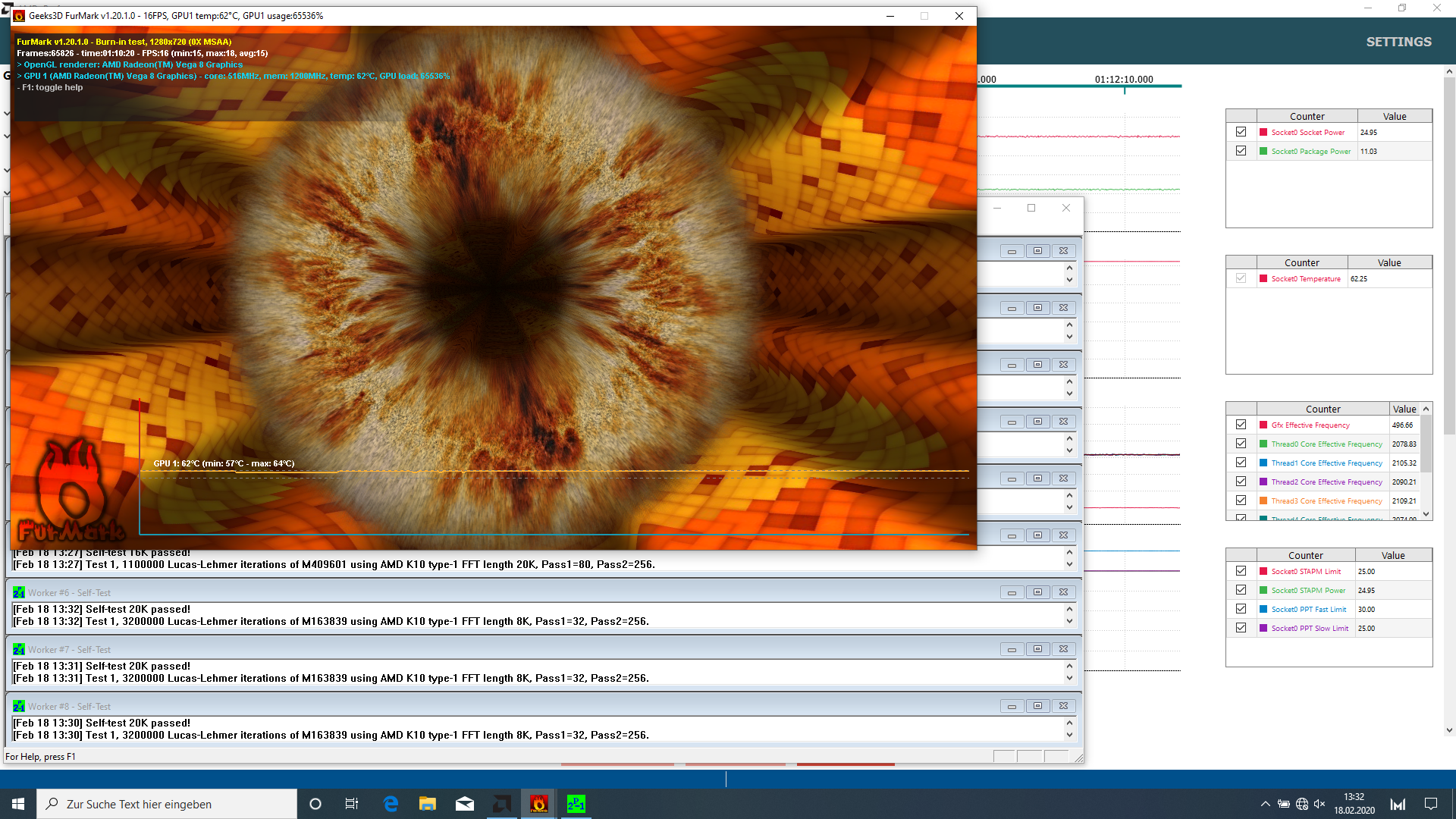Click the Counter column header in the power table
1456x819 pixels.
tap(1307, 116)
